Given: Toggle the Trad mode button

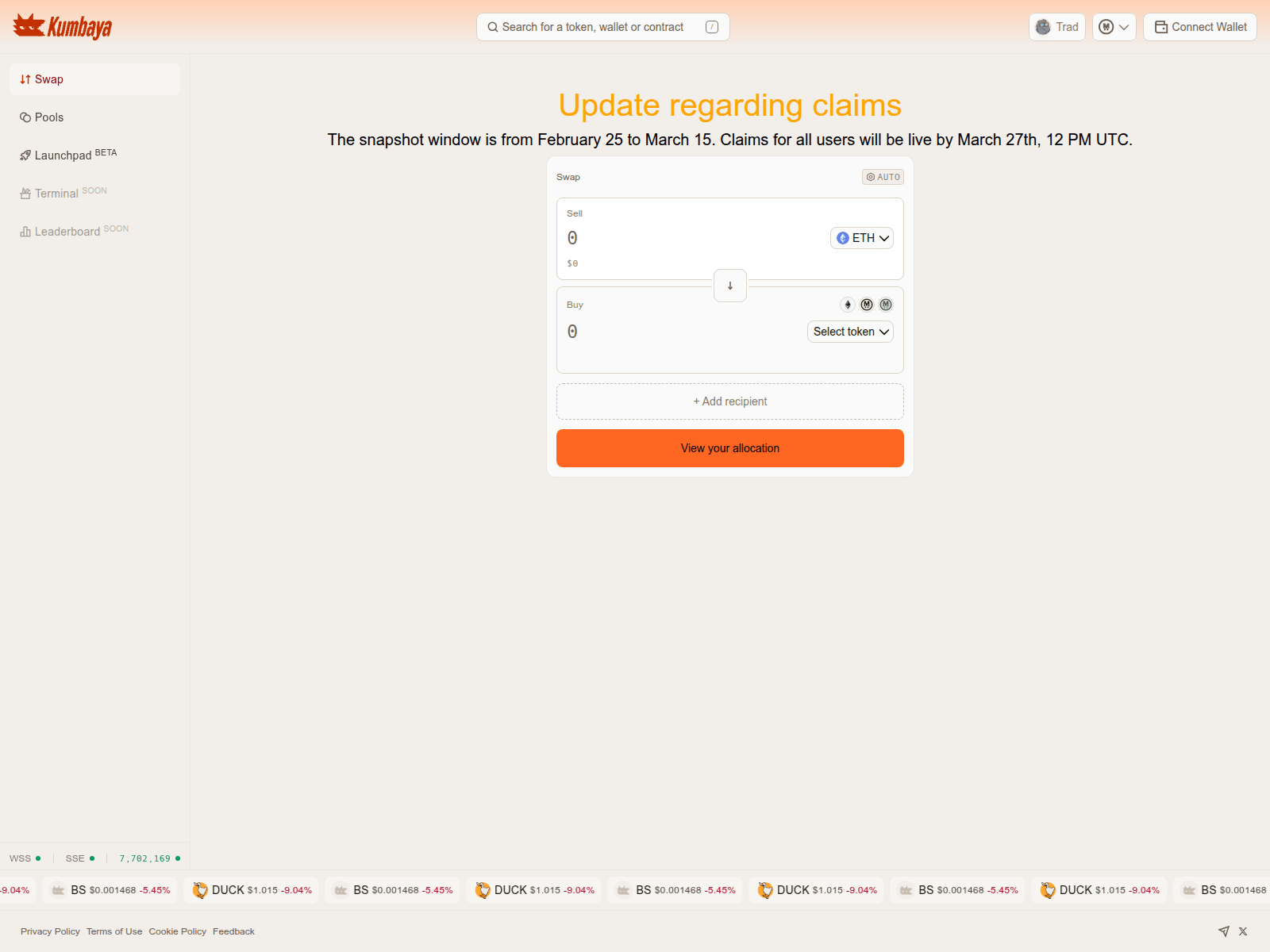Looking at the screenshot, I should click(1057, 27).
